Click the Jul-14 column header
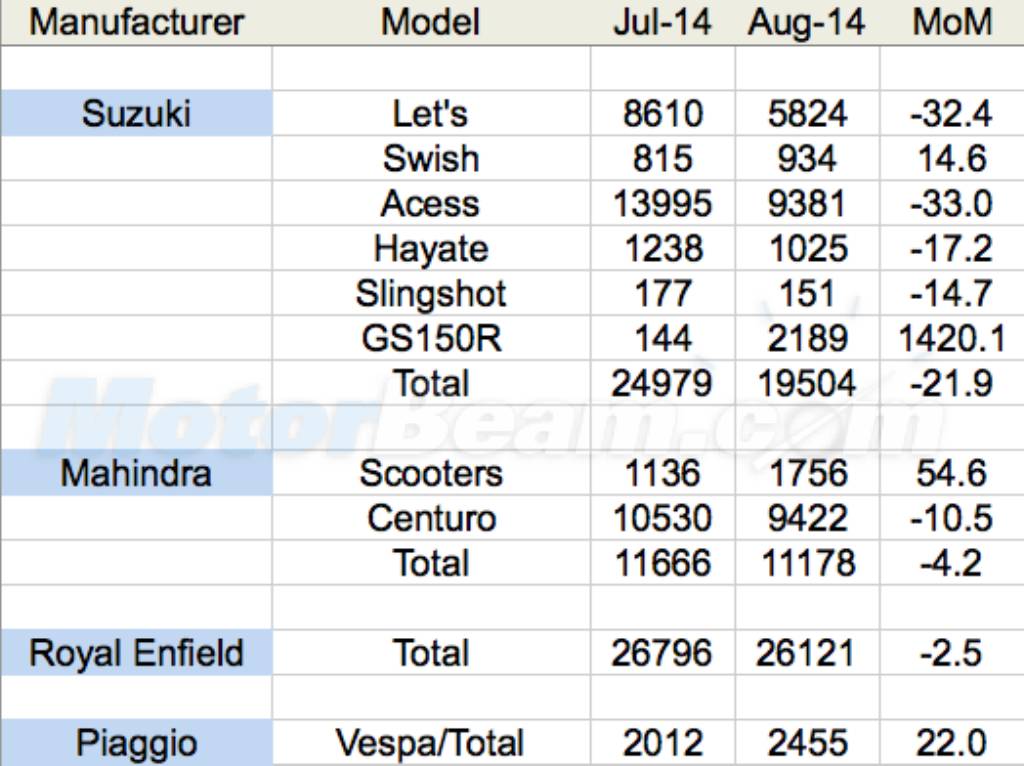Viewport: 1024px width, 766px height. (x=662, y=23)
